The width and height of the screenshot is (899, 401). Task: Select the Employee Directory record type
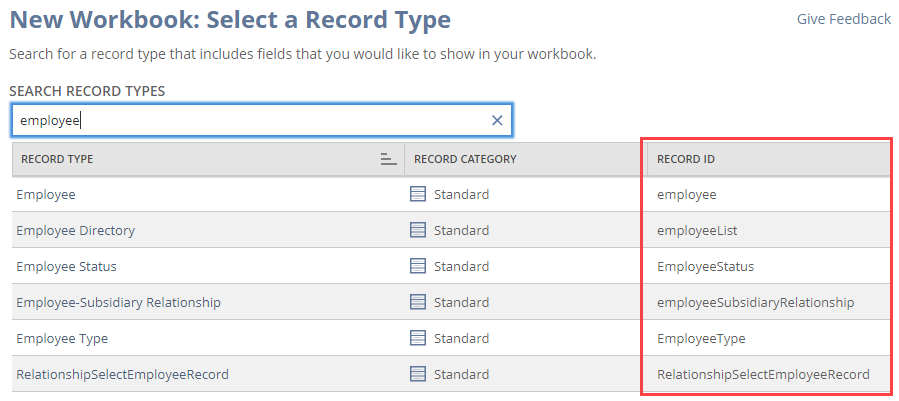pyautogui.click(x=76, y=231)
